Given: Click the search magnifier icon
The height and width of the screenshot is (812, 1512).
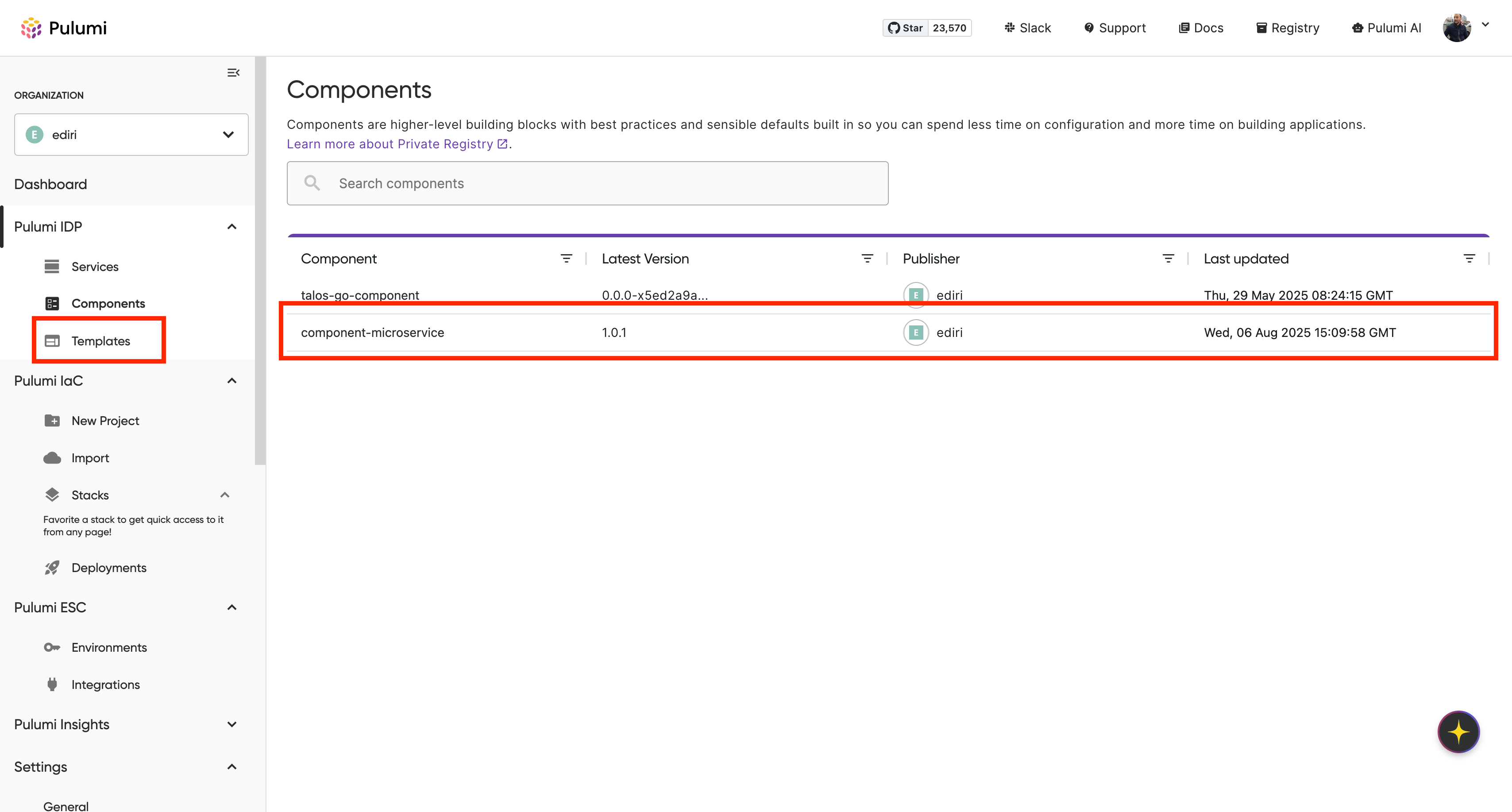Looking at the screenshot, I should tap(312, 183).
